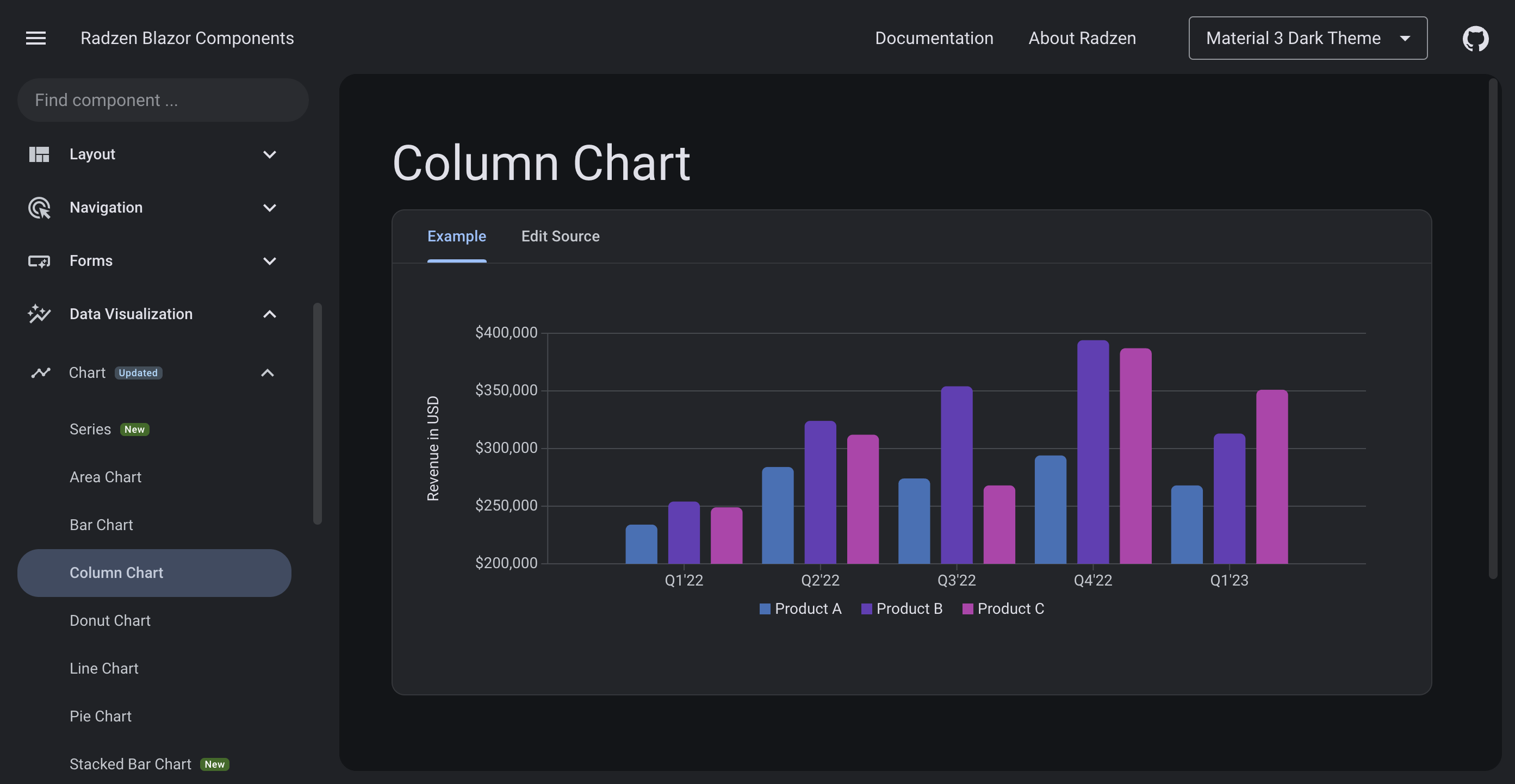
Task: Open the Material 3 Dark Theme dropdown
Action: click(x=1307, y=38)
